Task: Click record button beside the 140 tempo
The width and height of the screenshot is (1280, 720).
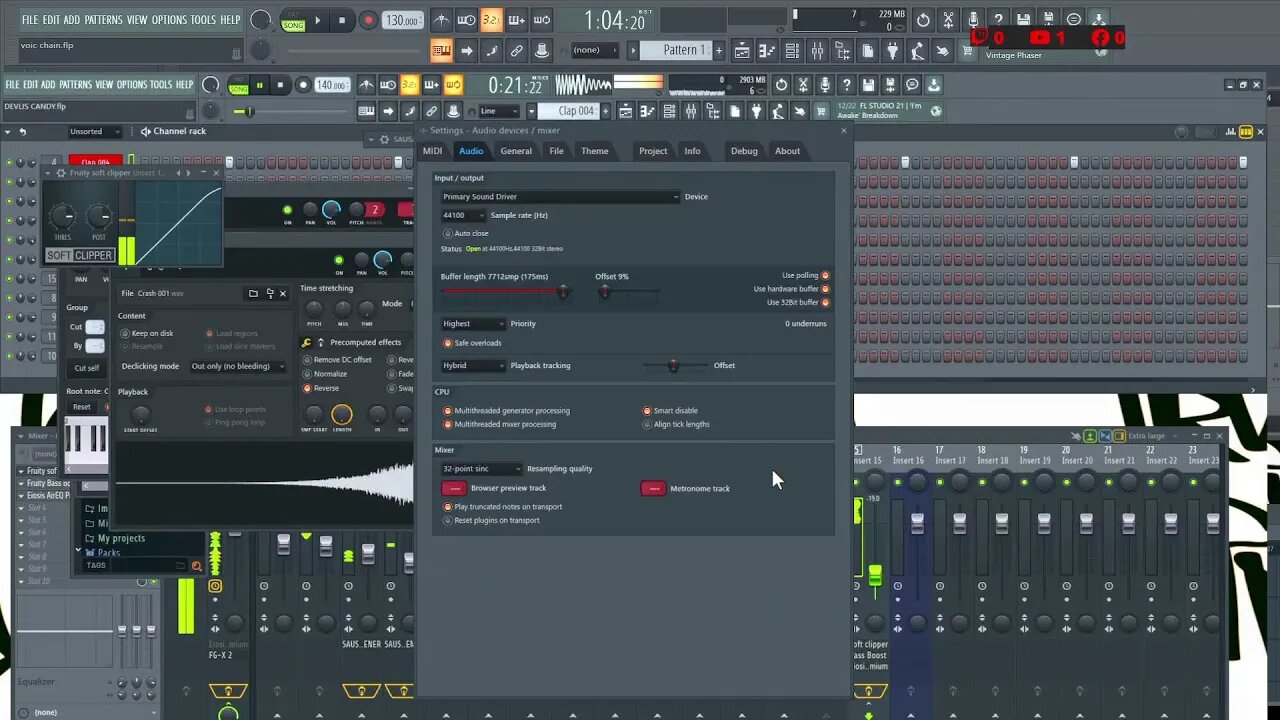Action: tap(303, 86)
